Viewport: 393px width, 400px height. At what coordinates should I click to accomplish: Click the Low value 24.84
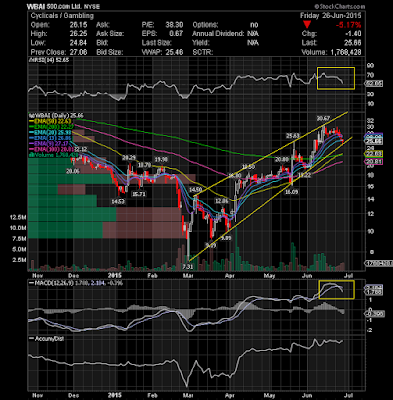[78, 43]
